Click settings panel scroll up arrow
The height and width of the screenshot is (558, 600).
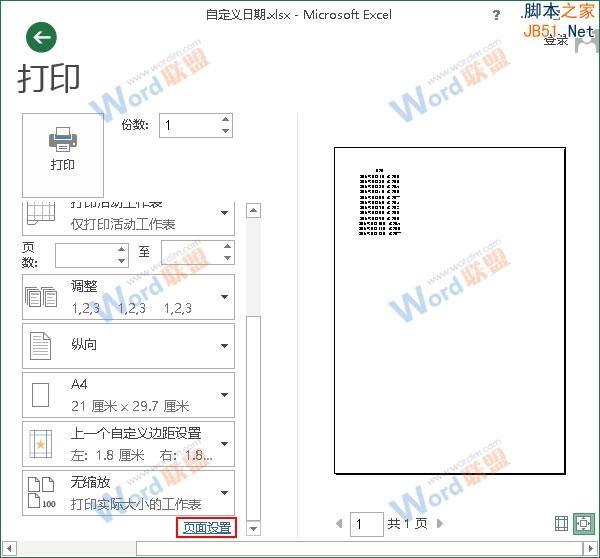(253, 210)
